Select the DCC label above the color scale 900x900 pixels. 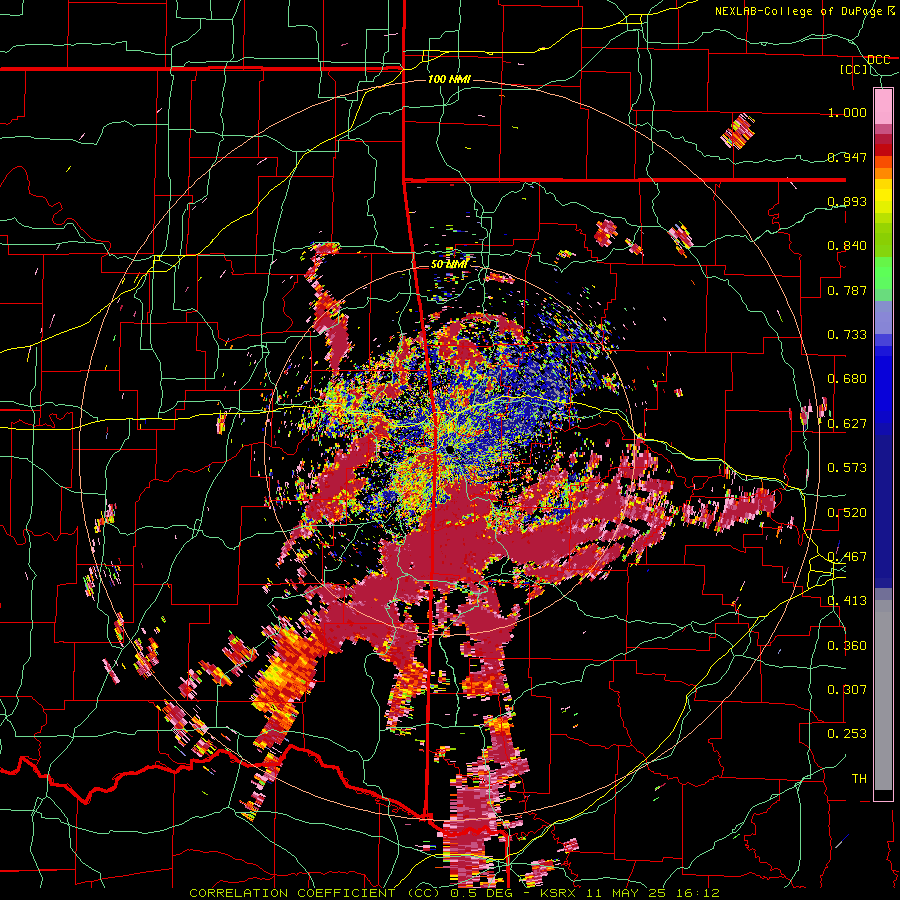(x=879, y=60)
